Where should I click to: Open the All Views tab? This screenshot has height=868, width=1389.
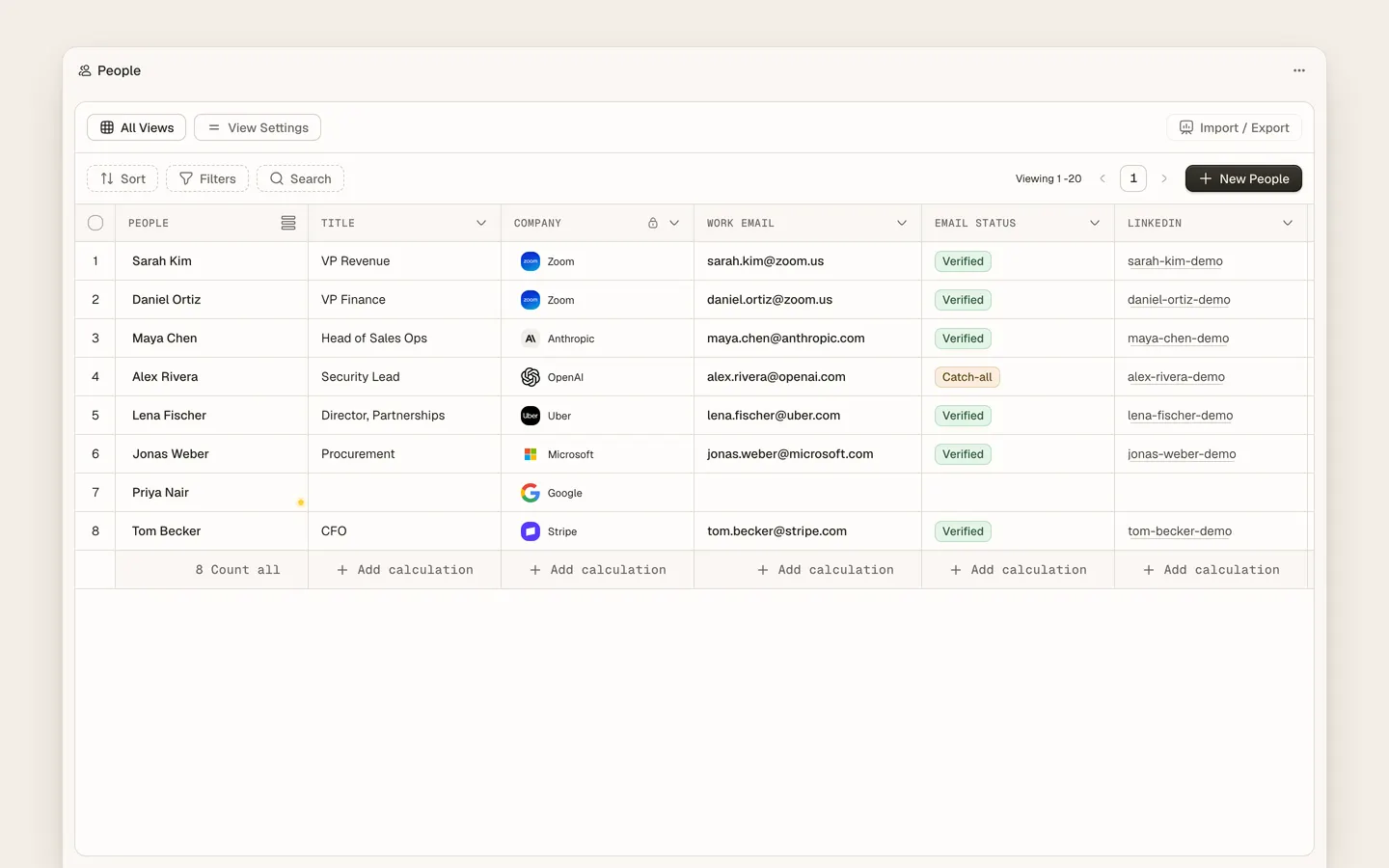137,127
